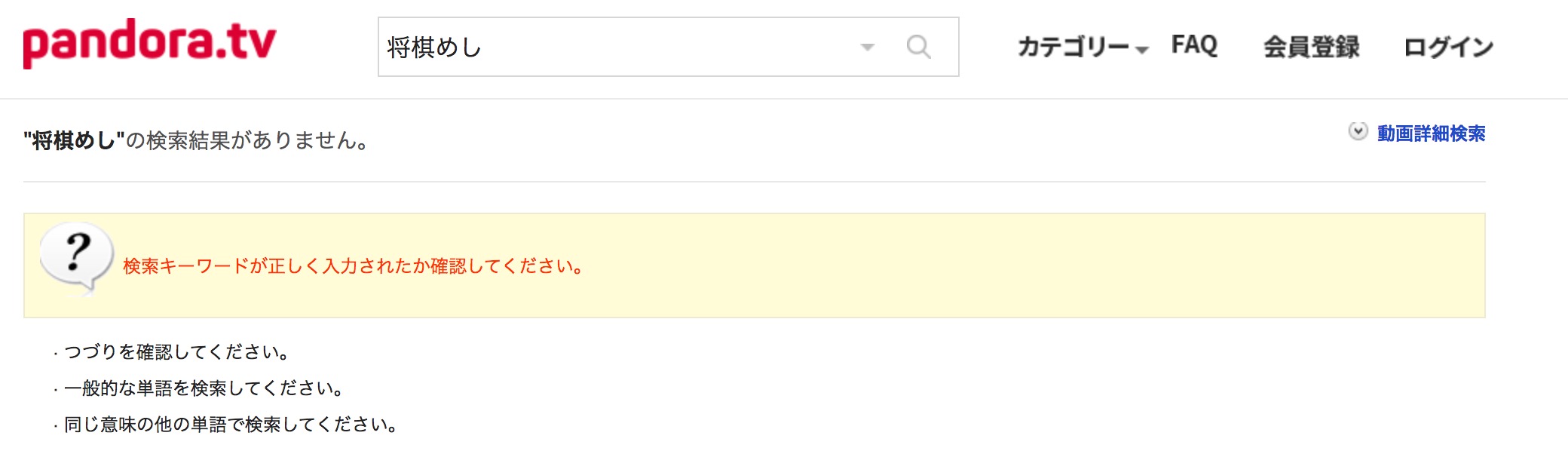This screenshot has width=1568, height=454.
Task: Click the の検索結果がありません message text
Action: (247, 140)
